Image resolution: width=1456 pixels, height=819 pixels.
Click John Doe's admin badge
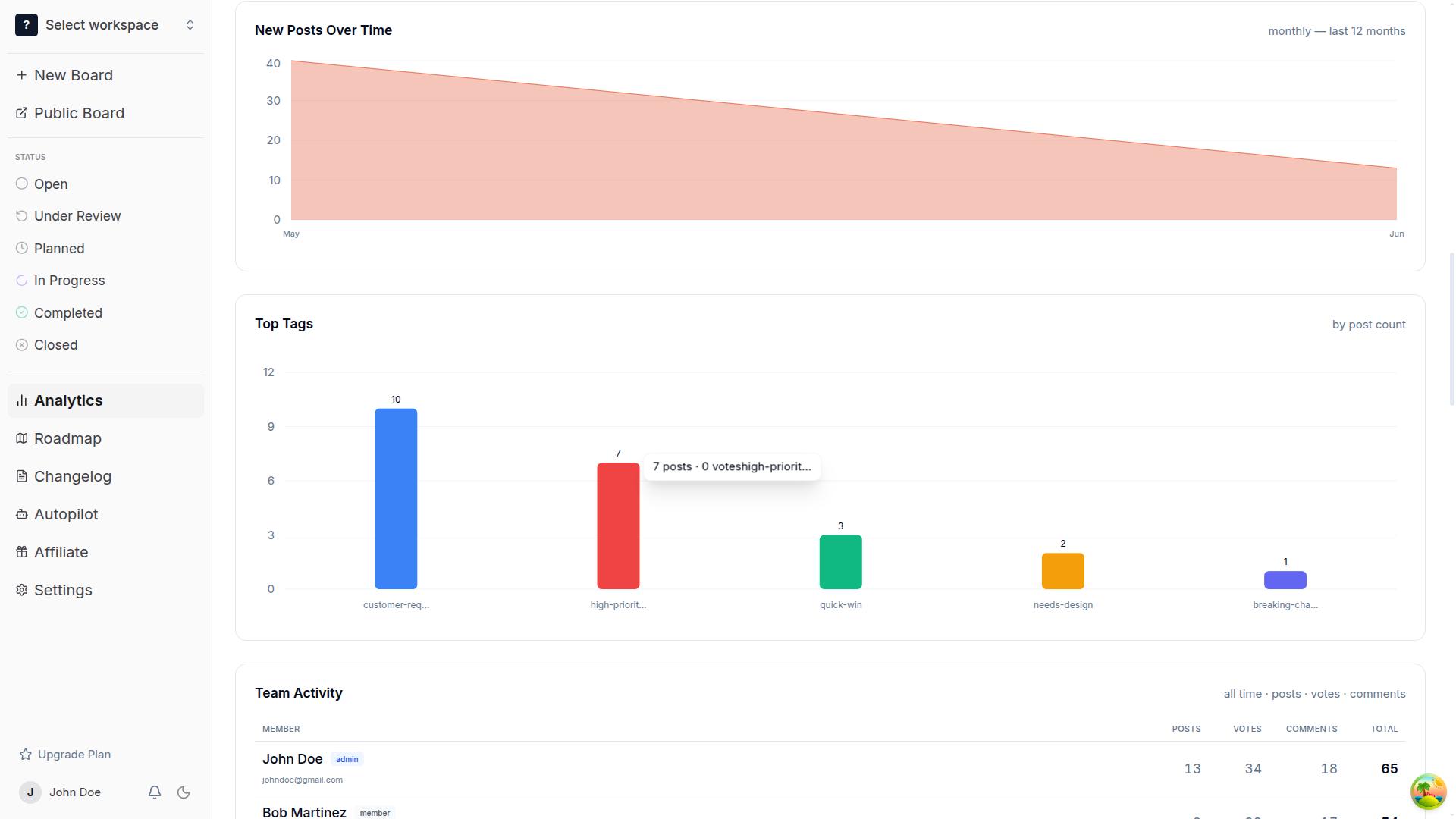click(x=347, y=759)
